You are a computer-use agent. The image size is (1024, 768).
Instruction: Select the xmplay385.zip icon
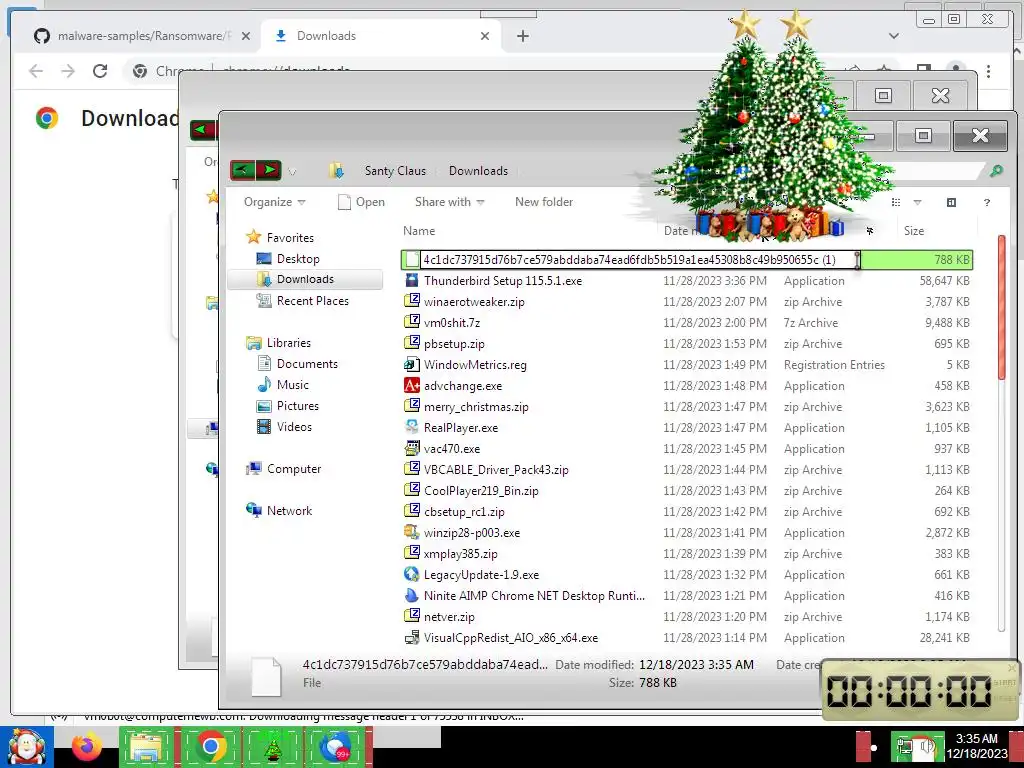(412, 554)
